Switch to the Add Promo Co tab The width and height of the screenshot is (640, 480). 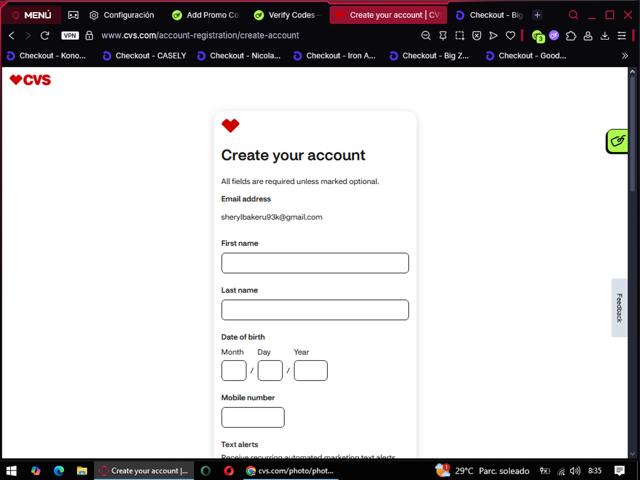click(205, 15)
